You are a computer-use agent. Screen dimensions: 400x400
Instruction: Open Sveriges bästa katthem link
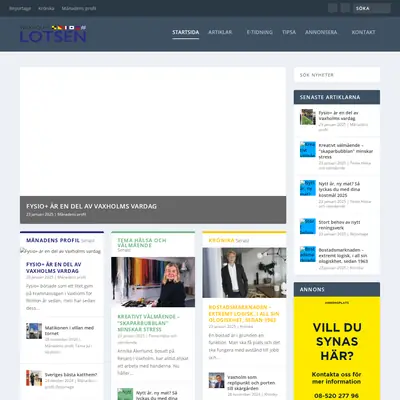point(71,375)
